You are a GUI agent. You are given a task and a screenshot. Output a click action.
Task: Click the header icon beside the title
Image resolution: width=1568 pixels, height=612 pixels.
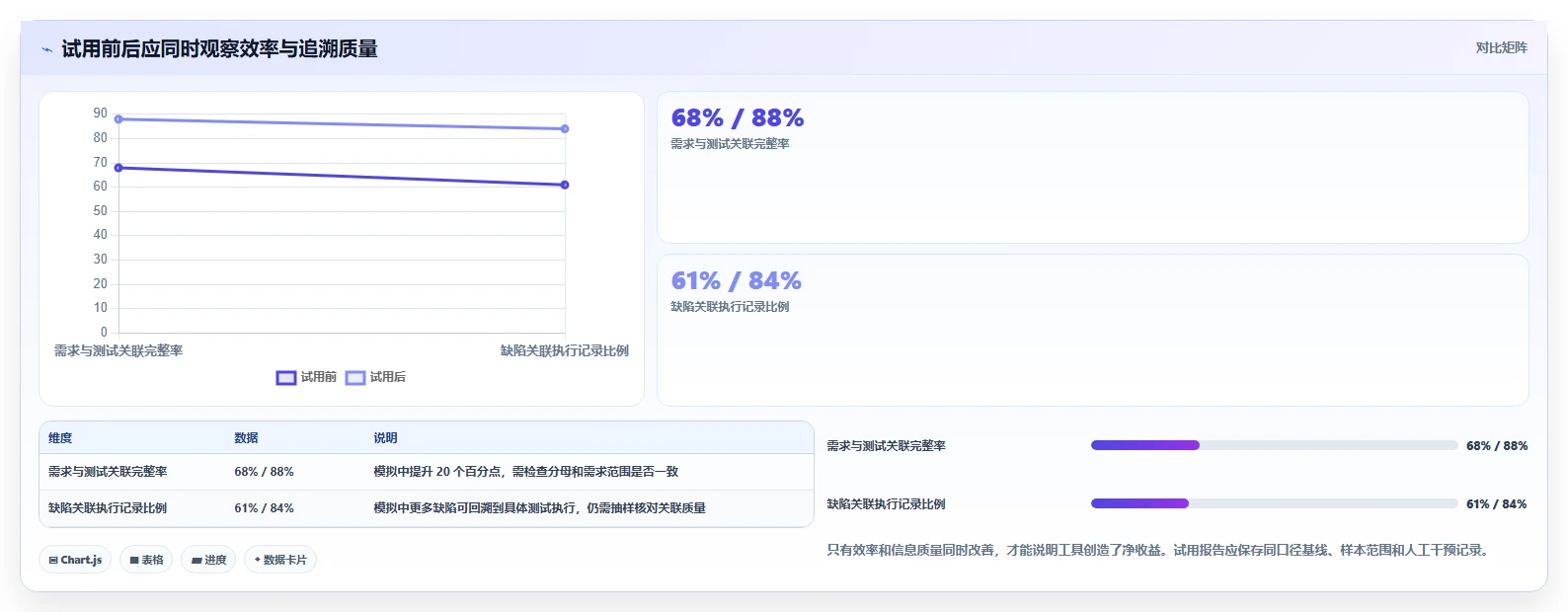46,49
